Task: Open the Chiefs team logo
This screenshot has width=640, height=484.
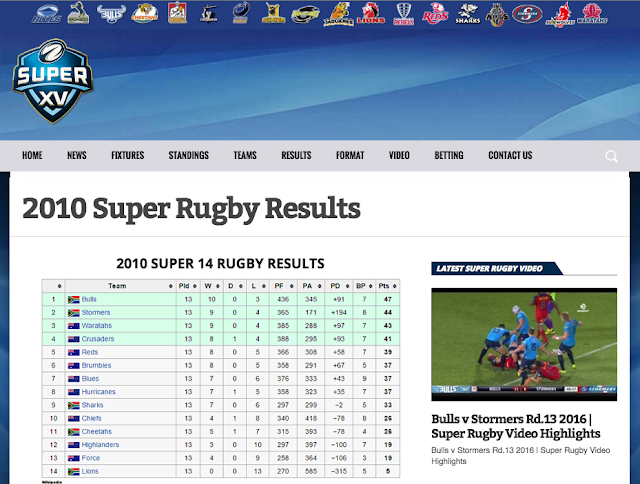Action: click(177, 13)
